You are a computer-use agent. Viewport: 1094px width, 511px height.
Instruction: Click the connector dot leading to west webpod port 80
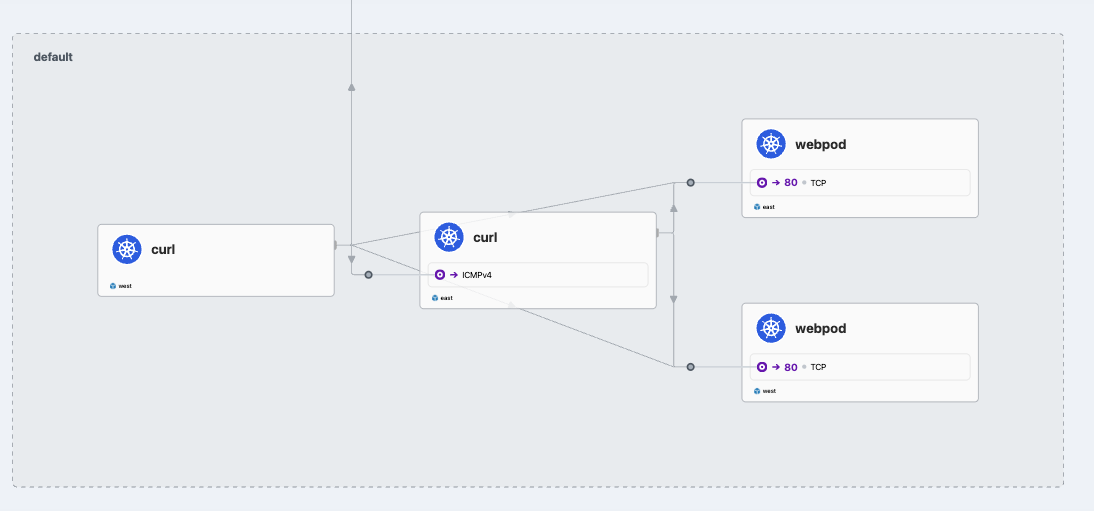[690, 367]
